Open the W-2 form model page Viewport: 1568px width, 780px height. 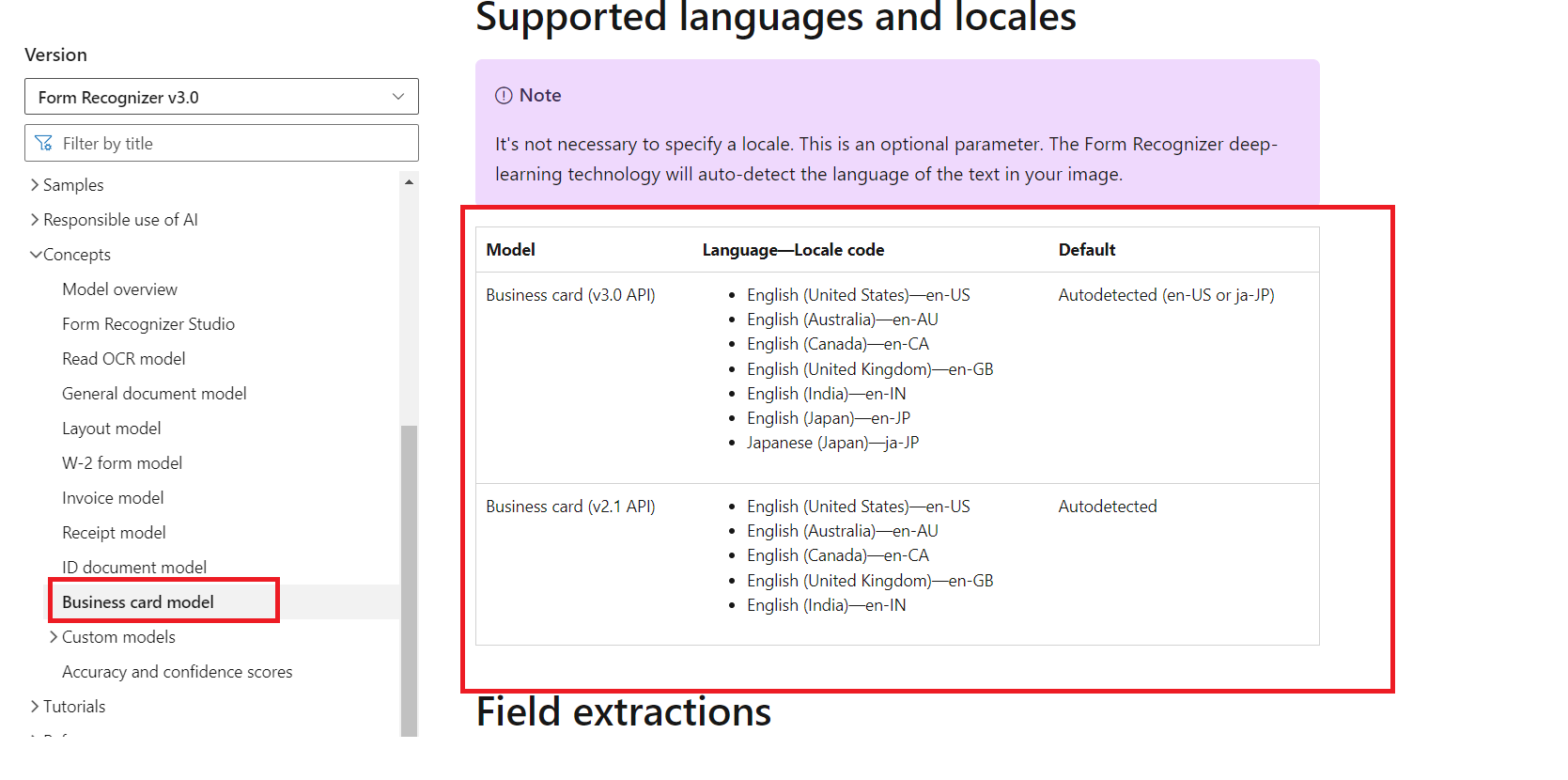click(122, 463)
